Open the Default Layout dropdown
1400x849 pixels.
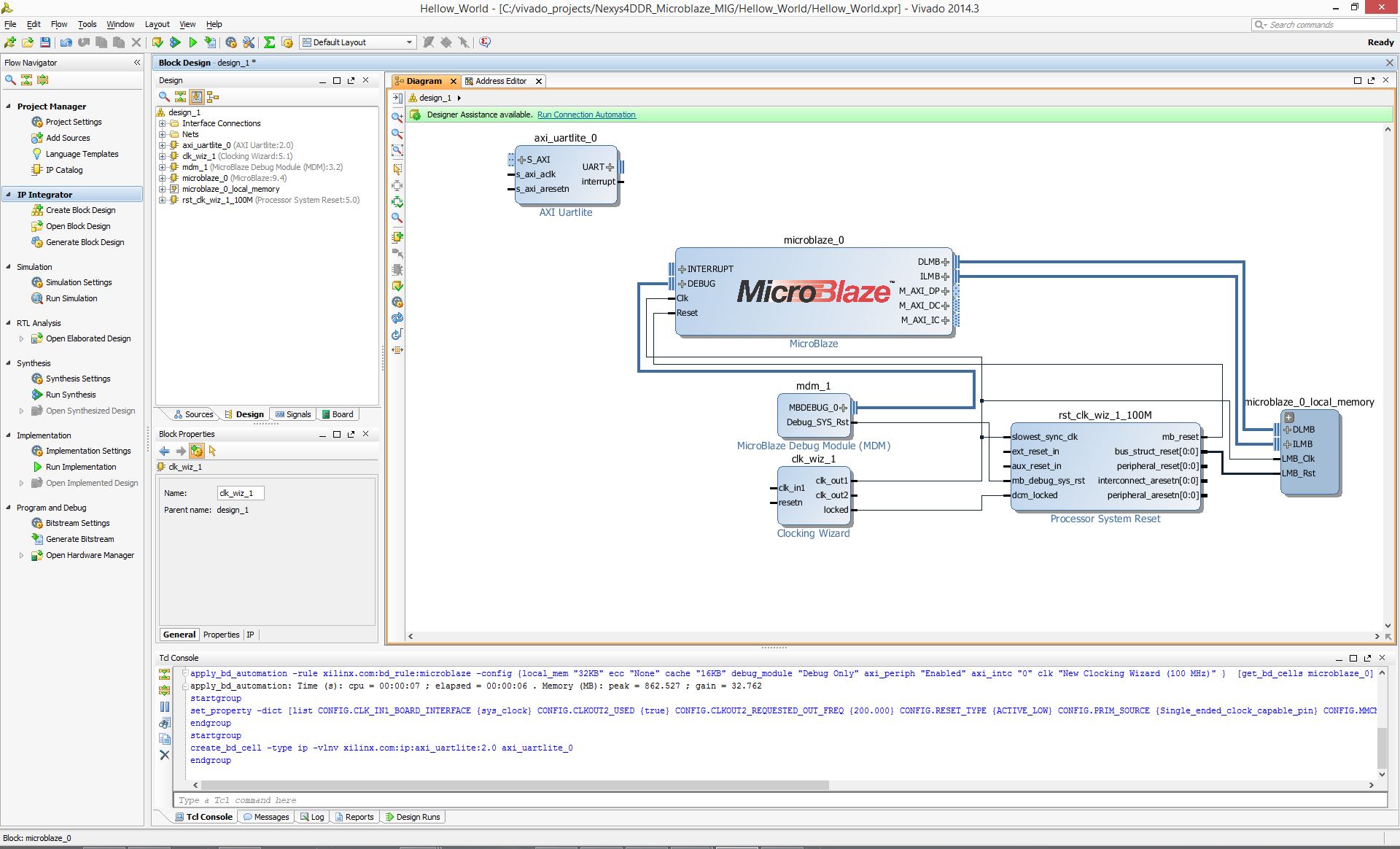coord(357,42)
